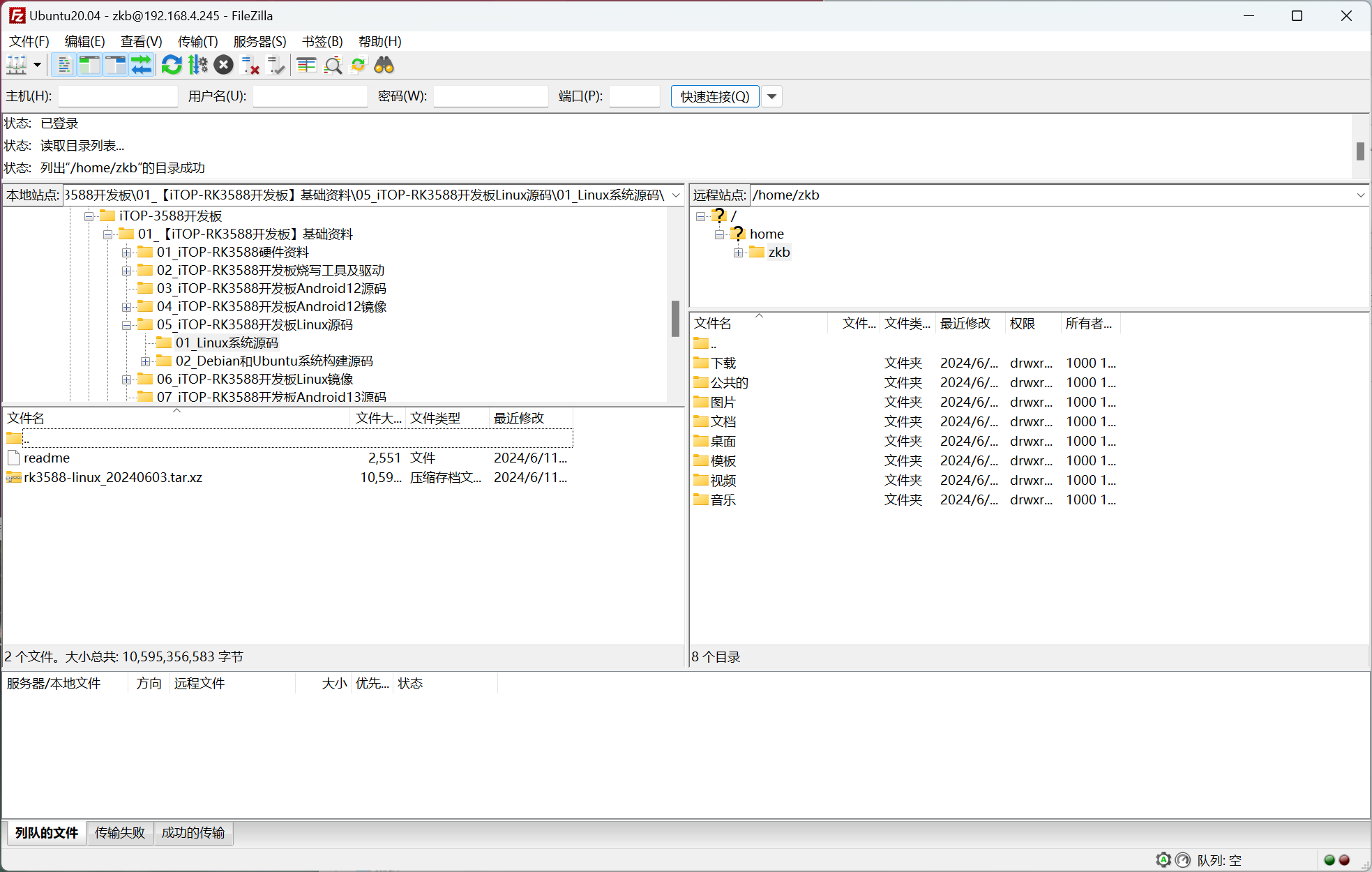Screen dimensions: 1372x872
Task: Switch to the 列队的文件 tab
Action: click(x=47, y=833)
